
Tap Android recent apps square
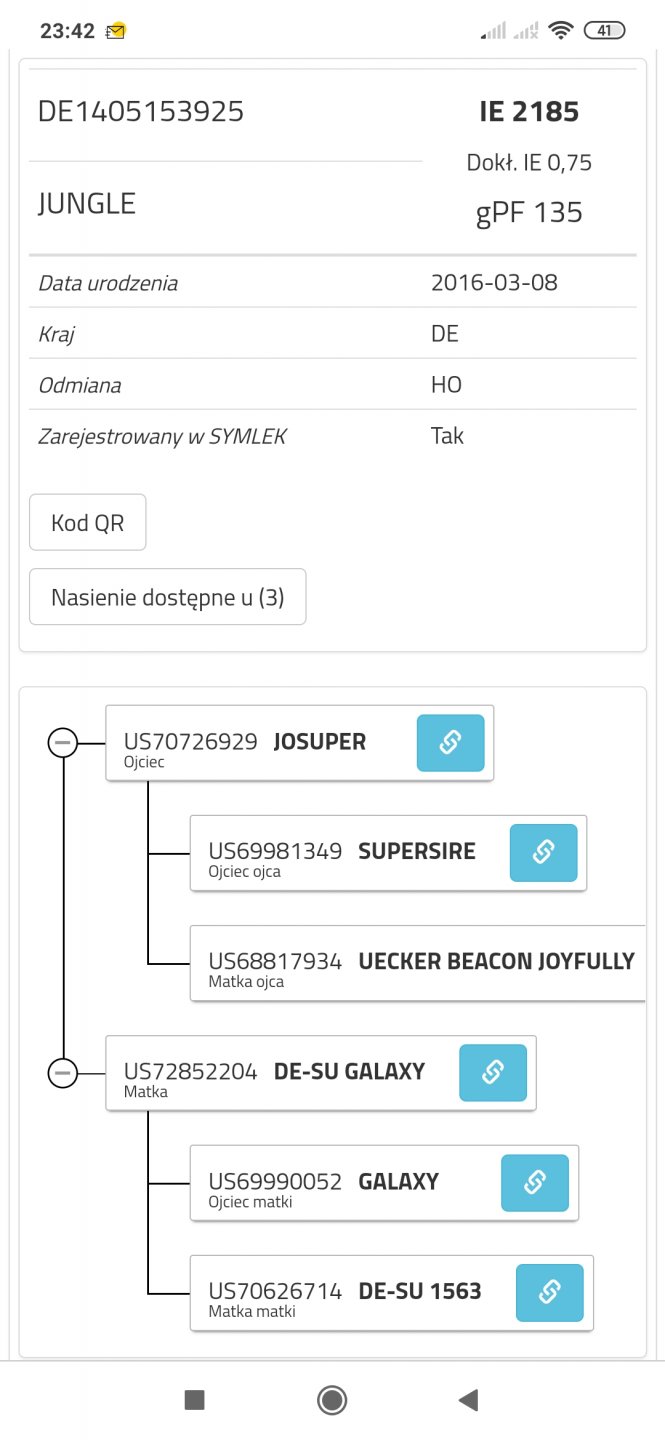(195, 1400)
